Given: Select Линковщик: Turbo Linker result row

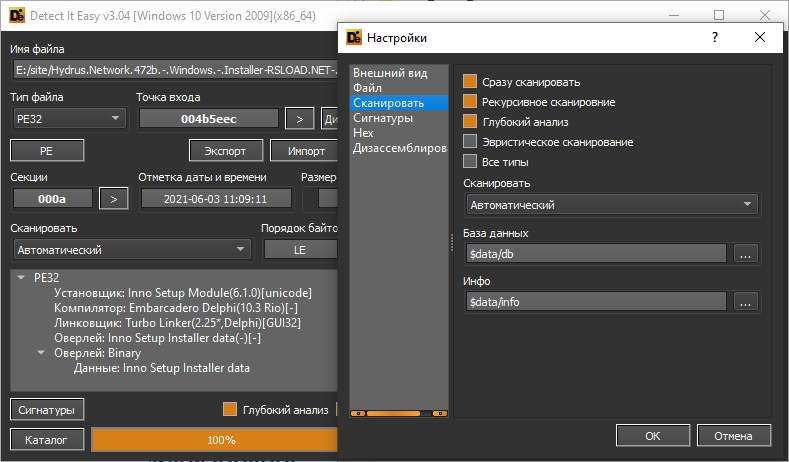Looking at the screenshot, I should [177, 323].
